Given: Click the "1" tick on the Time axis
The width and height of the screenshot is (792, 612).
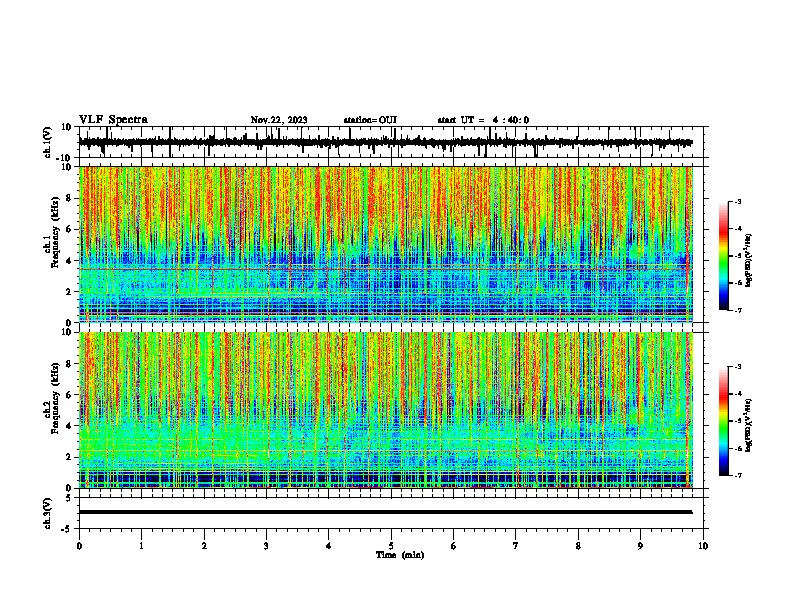Looking at the screenshot, I should [x=141, y=546].
